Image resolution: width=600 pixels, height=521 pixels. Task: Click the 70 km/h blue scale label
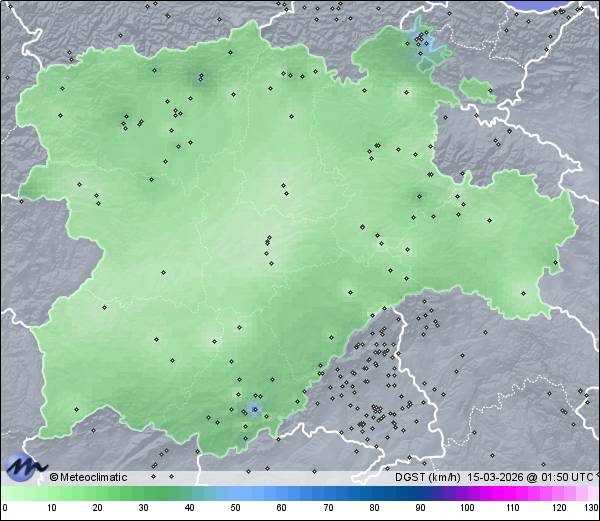[327, 508]
